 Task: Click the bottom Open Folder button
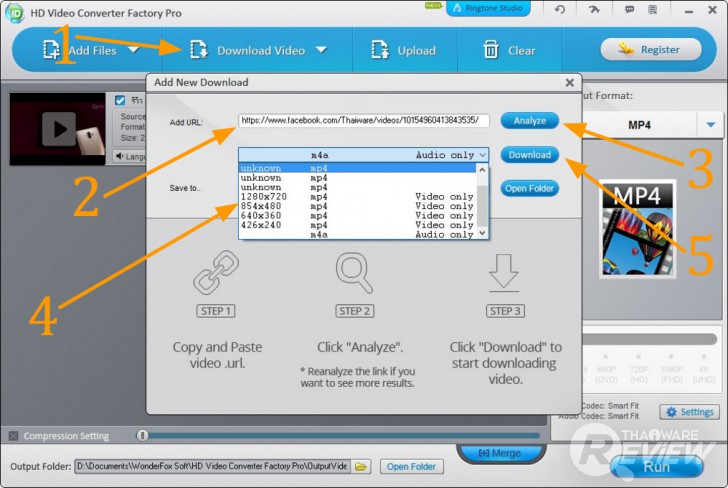411,467
